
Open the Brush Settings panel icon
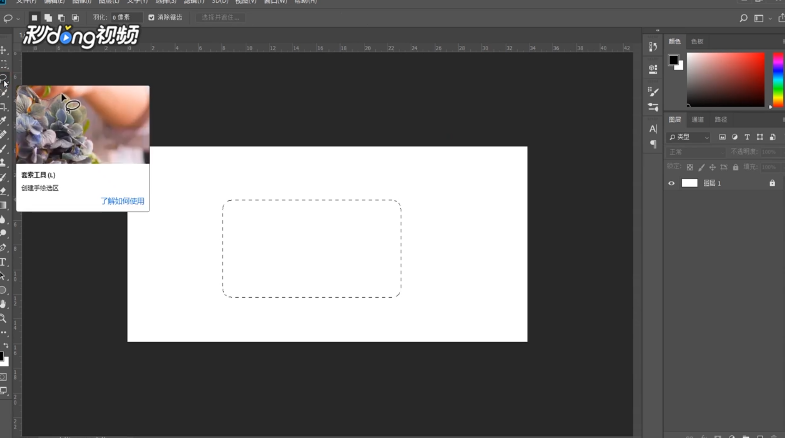click(653, 92)
